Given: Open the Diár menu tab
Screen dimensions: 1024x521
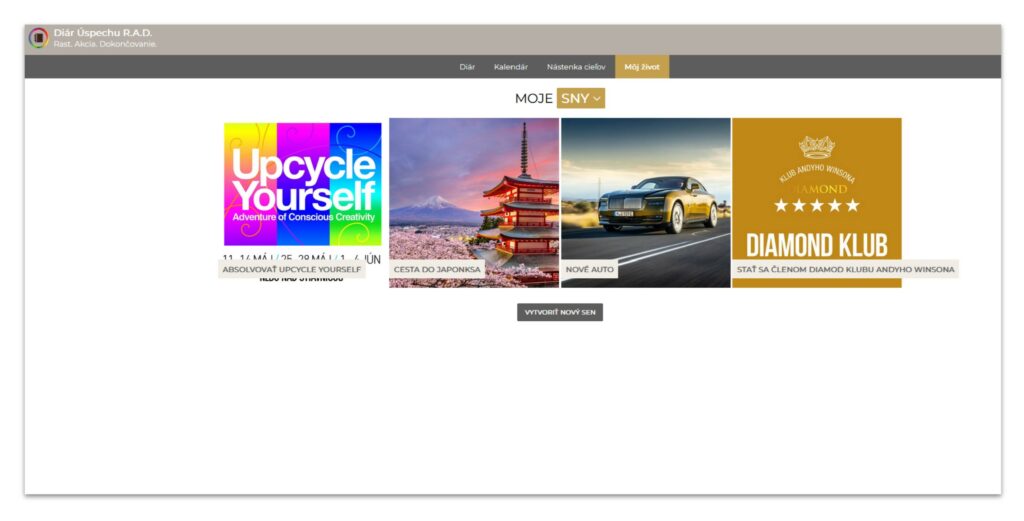Looking at the screenshot, I should 467,67.
